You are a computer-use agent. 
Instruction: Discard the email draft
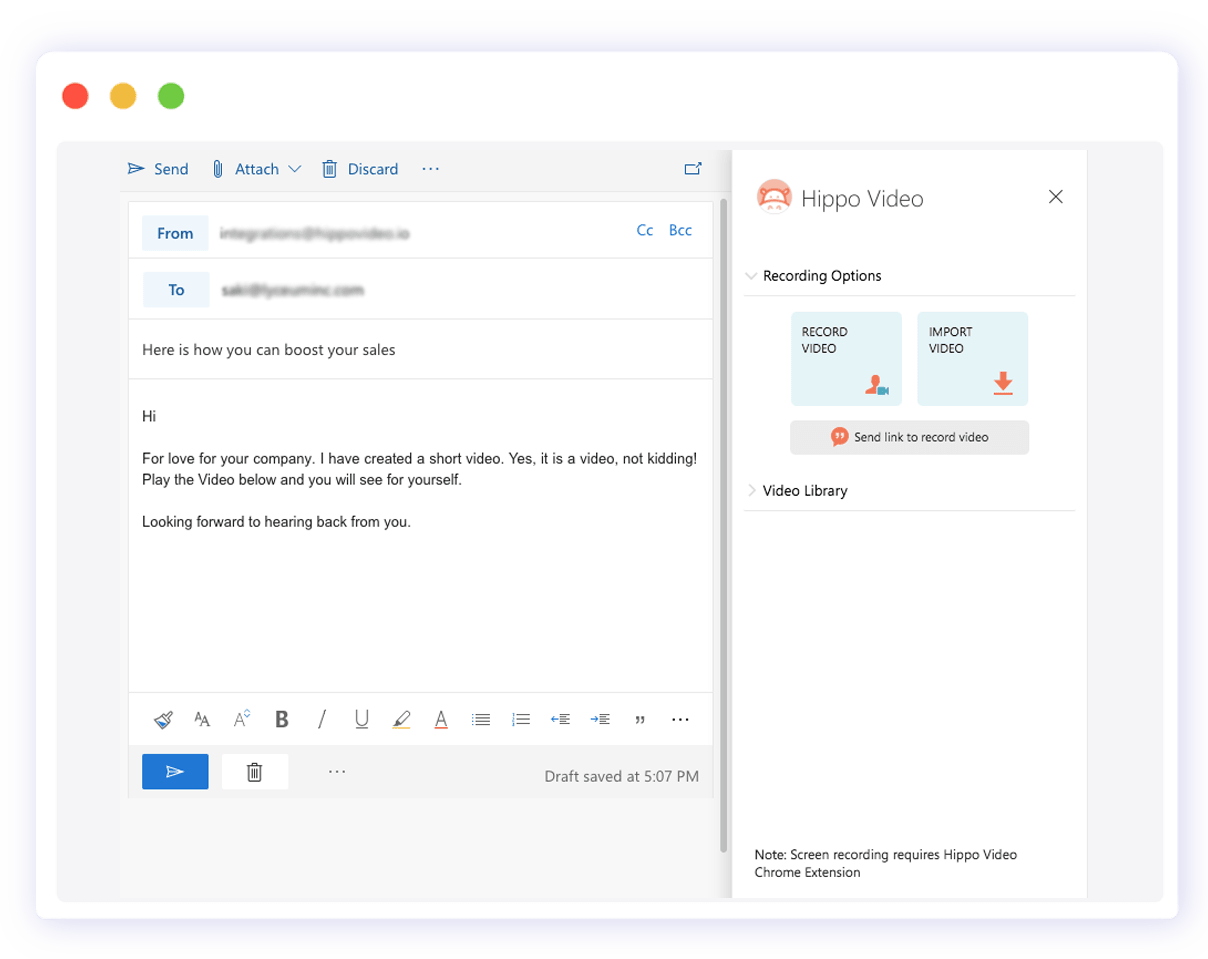click(360, 168)
